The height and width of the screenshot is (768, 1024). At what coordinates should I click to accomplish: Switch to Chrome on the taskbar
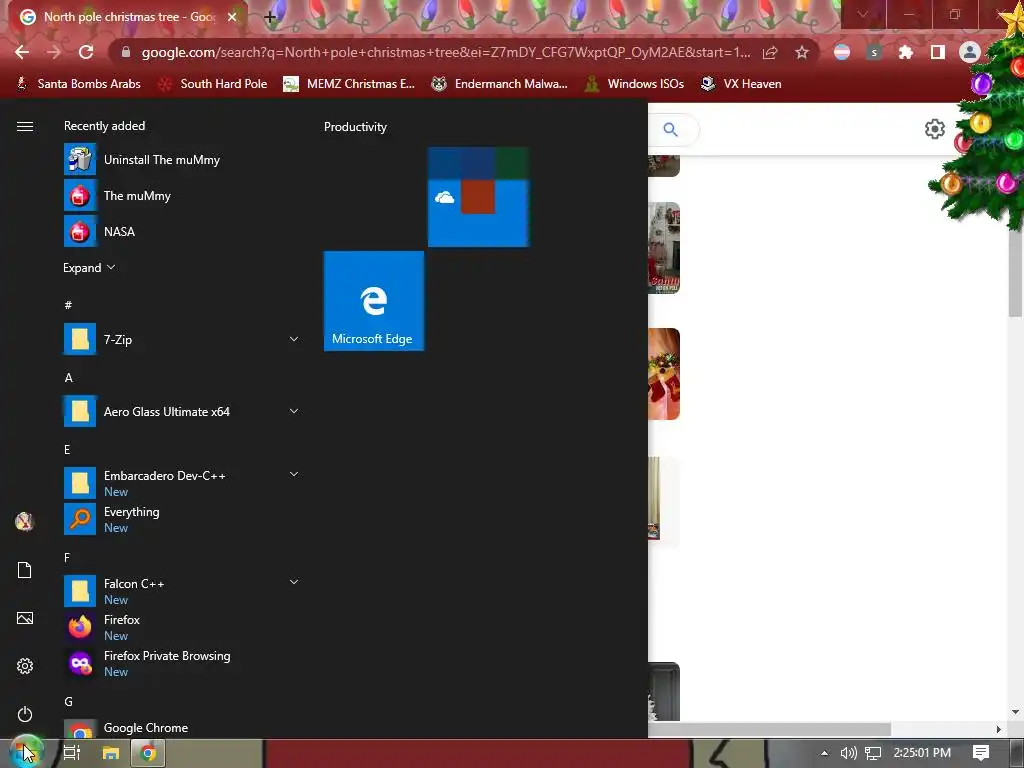point(148,753)
